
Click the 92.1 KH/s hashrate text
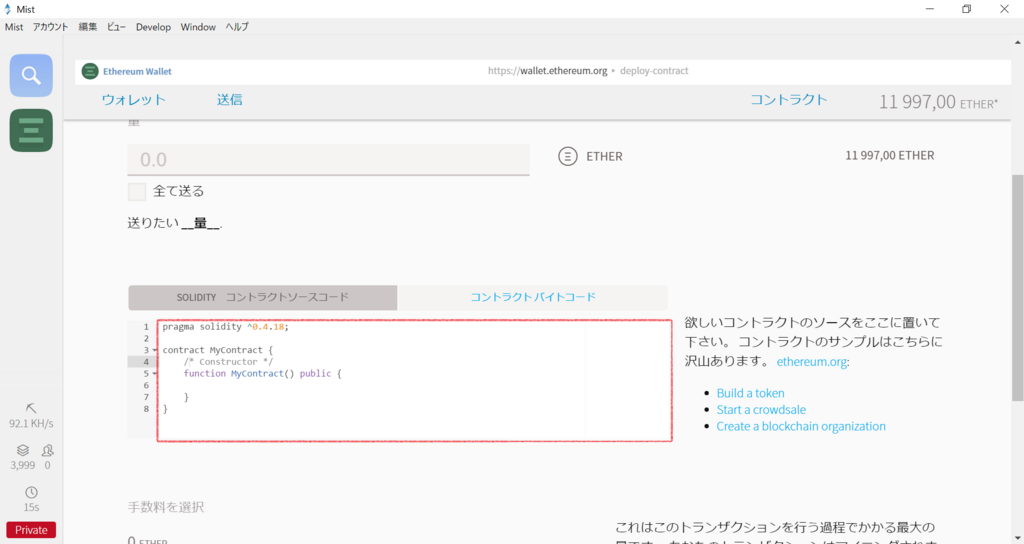[x=31, y=423]
